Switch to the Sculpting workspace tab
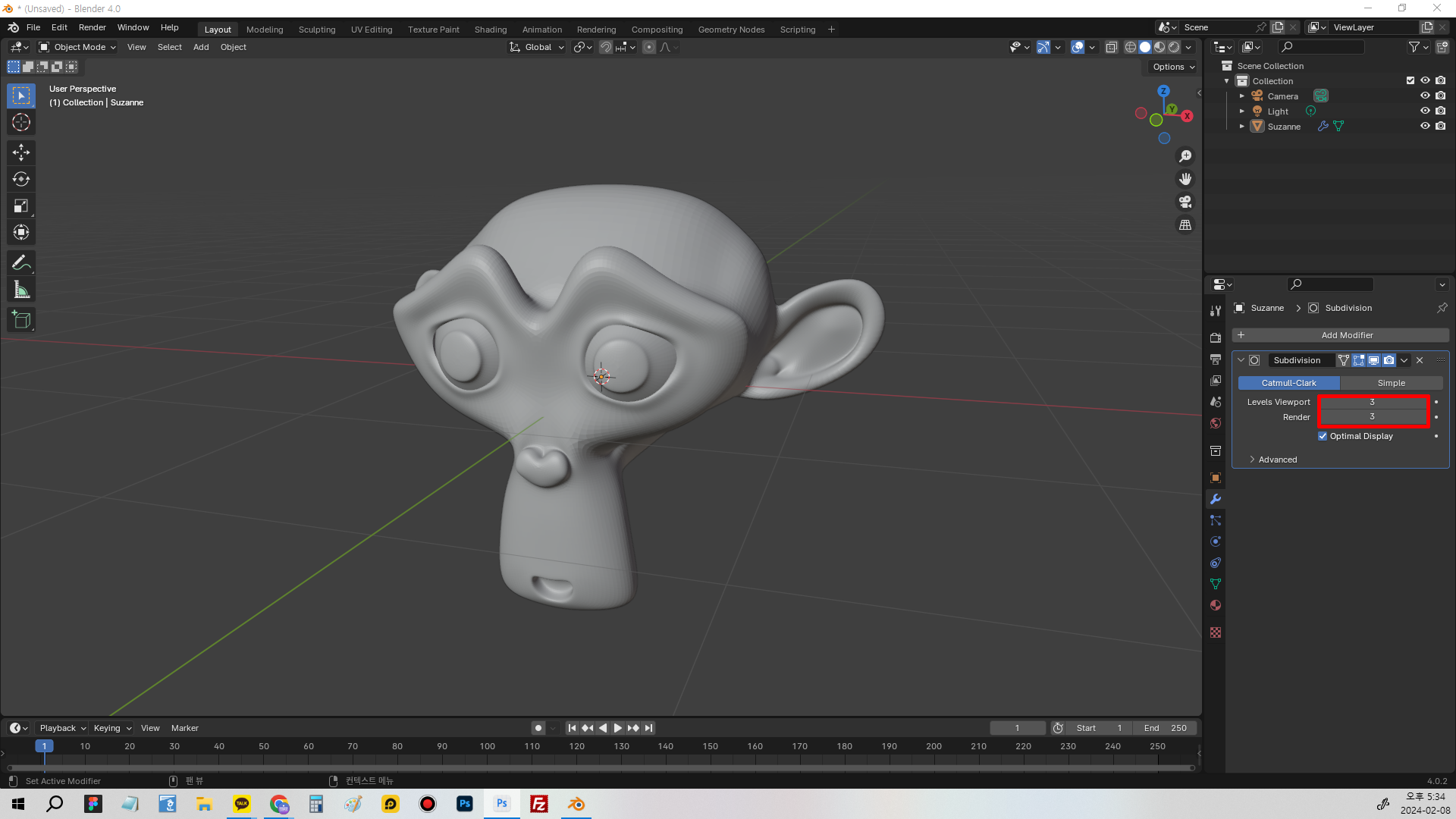1456x819 pixels. coord(317,30)
